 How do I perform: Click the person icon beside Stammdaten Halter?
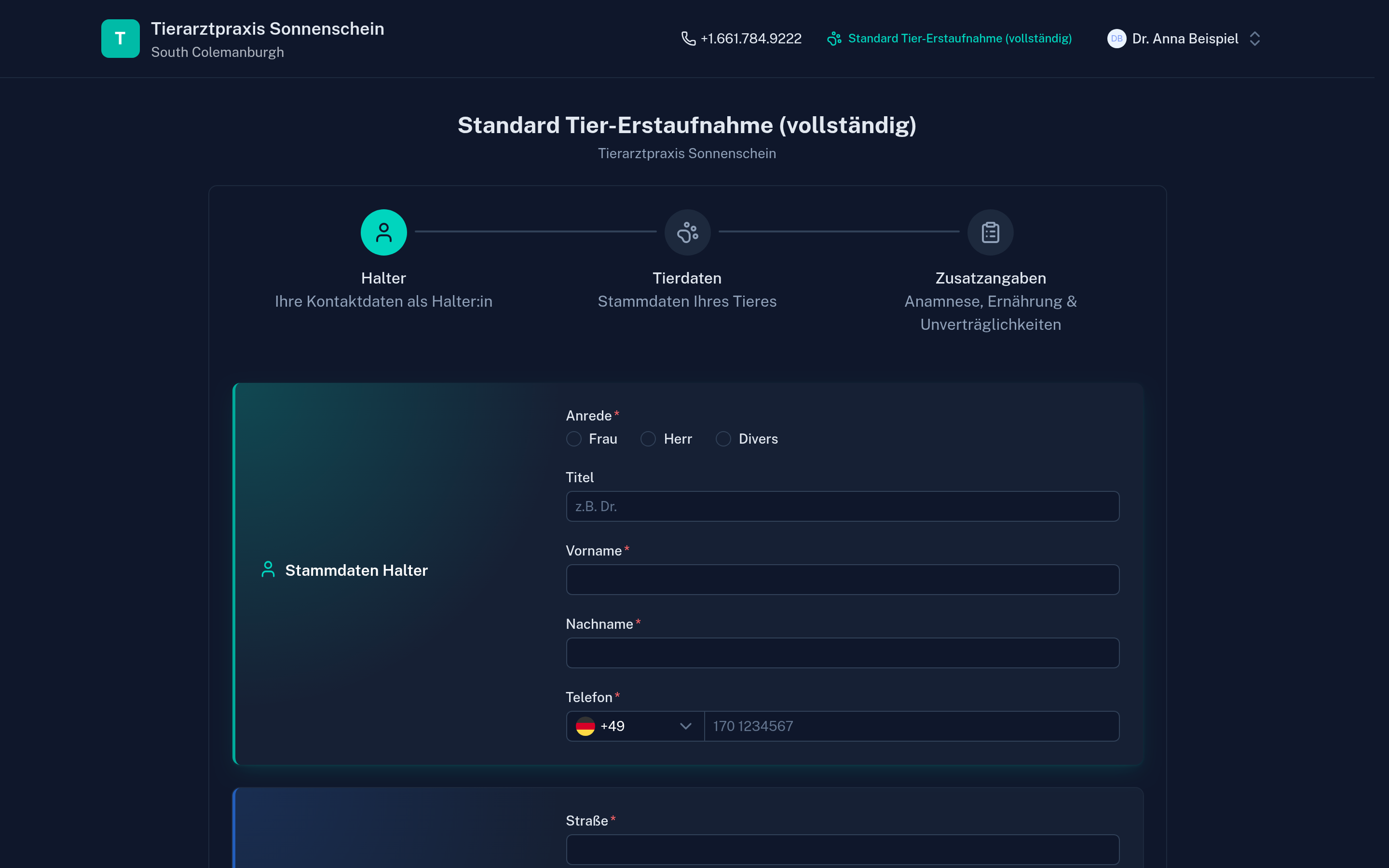pyautogui.click(x=268, y=570)
